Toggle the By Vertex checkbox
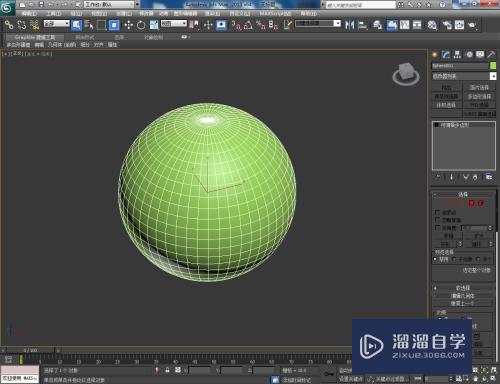Viewport: 500px width, 384px height. (438, 212)
